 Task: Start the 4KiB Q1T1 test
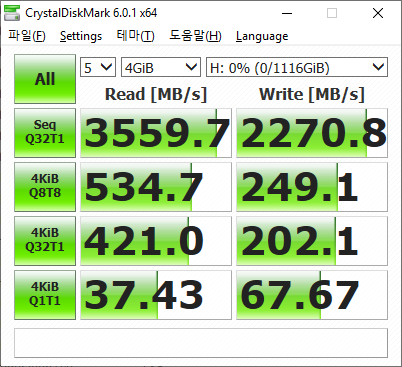[x=45, y=295]
